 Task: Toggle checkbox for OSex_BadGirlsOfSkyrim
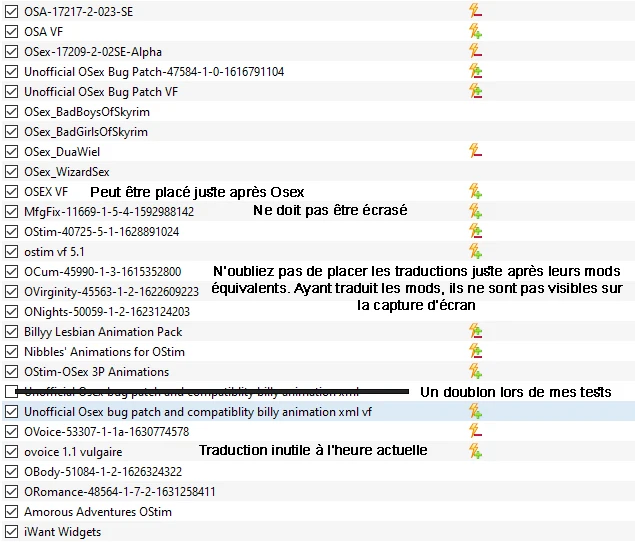click(x=11, y=131)
